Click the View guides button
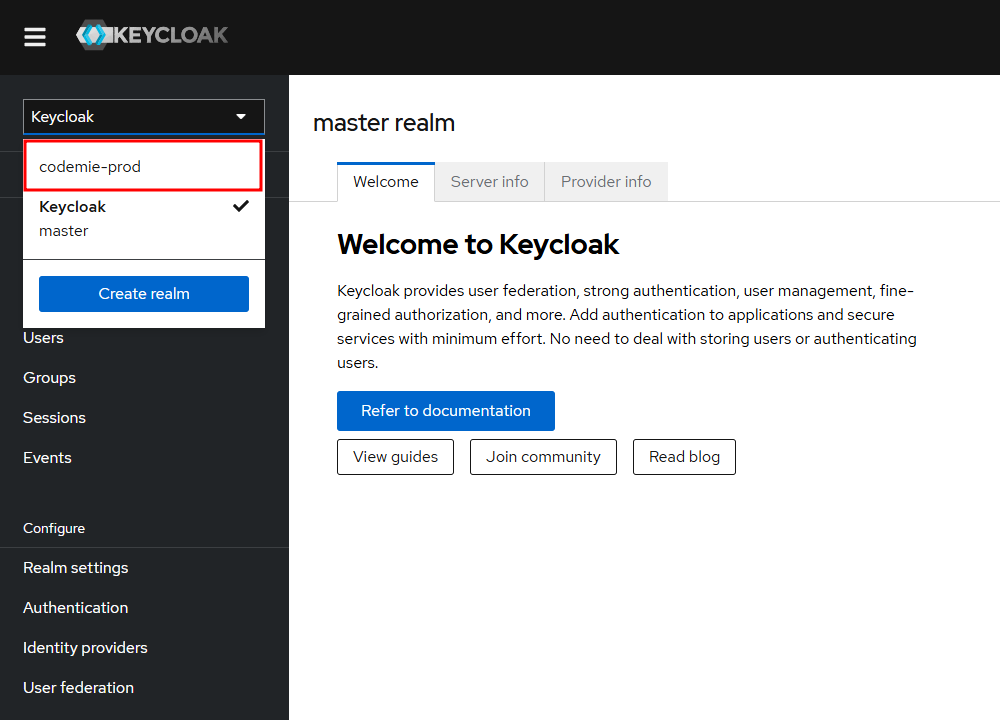1000x720 pixels. (395, 457)
